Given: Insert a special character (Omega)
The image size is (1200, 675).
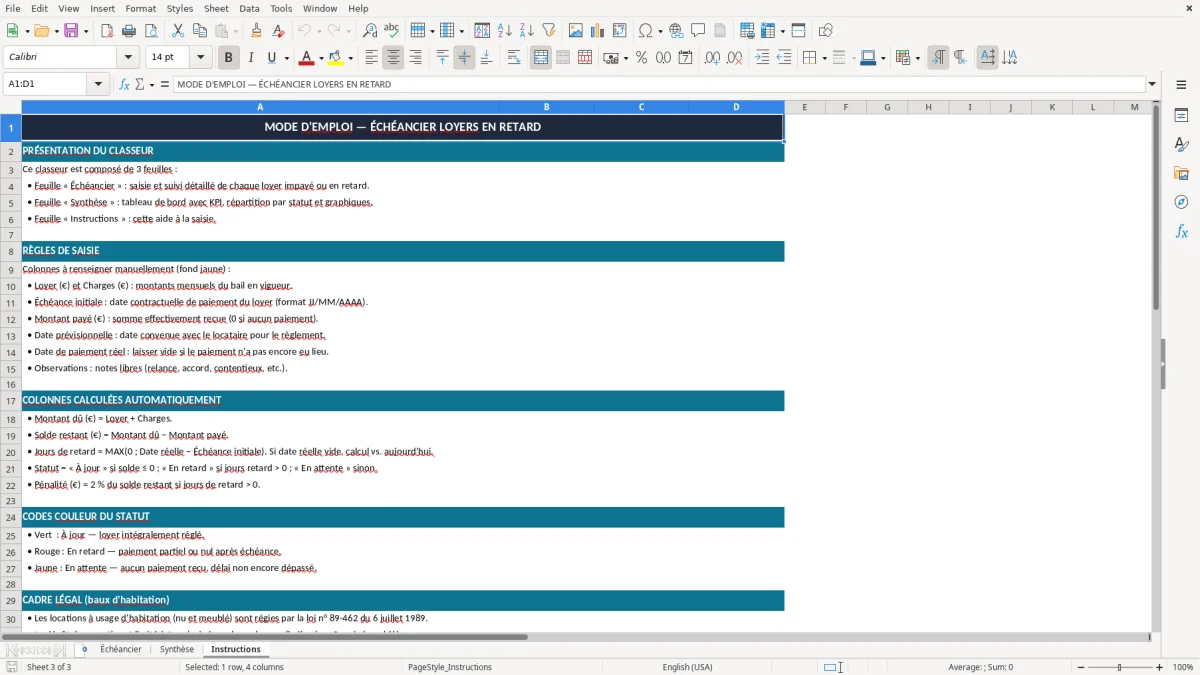Looking at the screenshot, I should point(645,31).
